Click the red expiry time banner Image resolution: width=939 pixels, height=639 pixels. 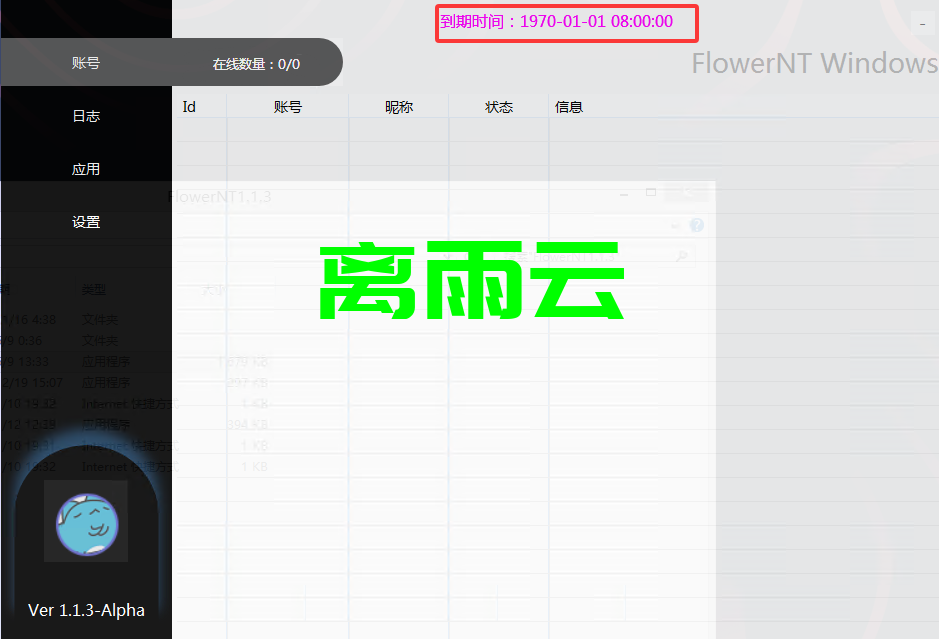point(566,22)
